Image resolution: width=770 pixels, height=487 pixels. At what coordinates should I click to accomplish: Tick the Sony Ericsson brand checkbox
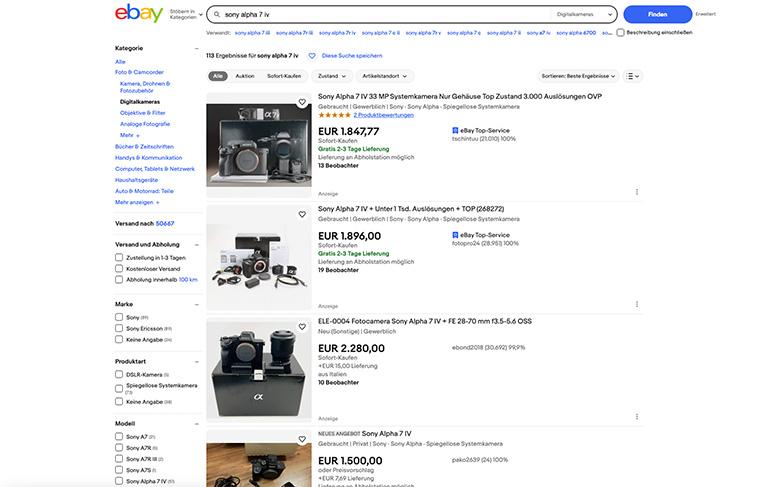[119, 328]
